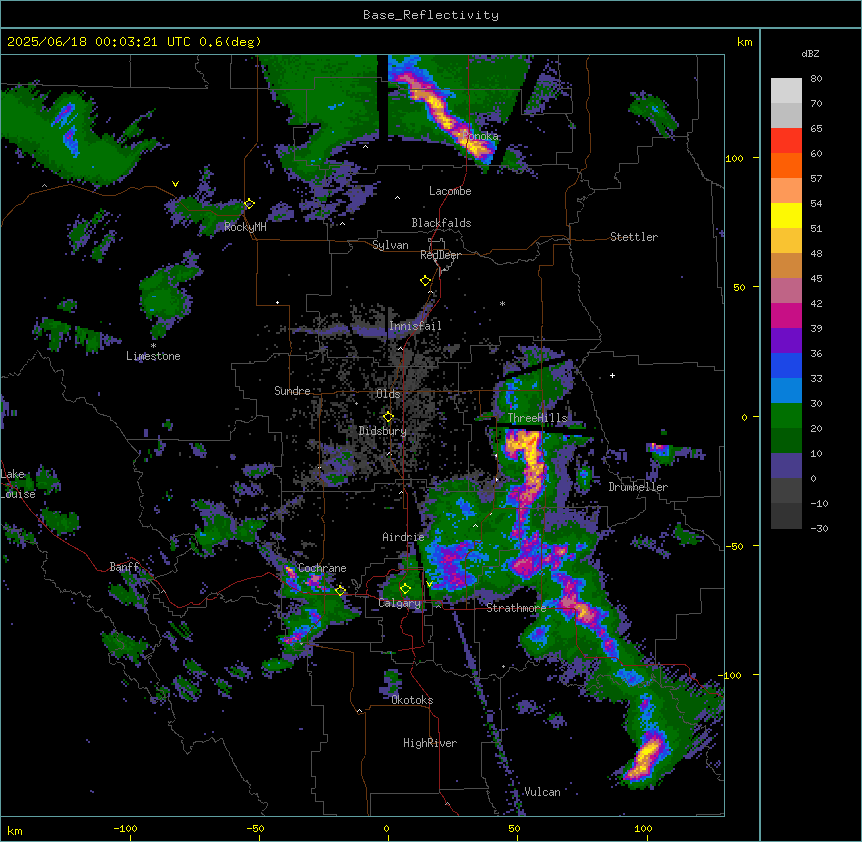The width and height of the screenshot is (862, 842).
Task: Select the Vulcan label
Action: tap(542, 792)
